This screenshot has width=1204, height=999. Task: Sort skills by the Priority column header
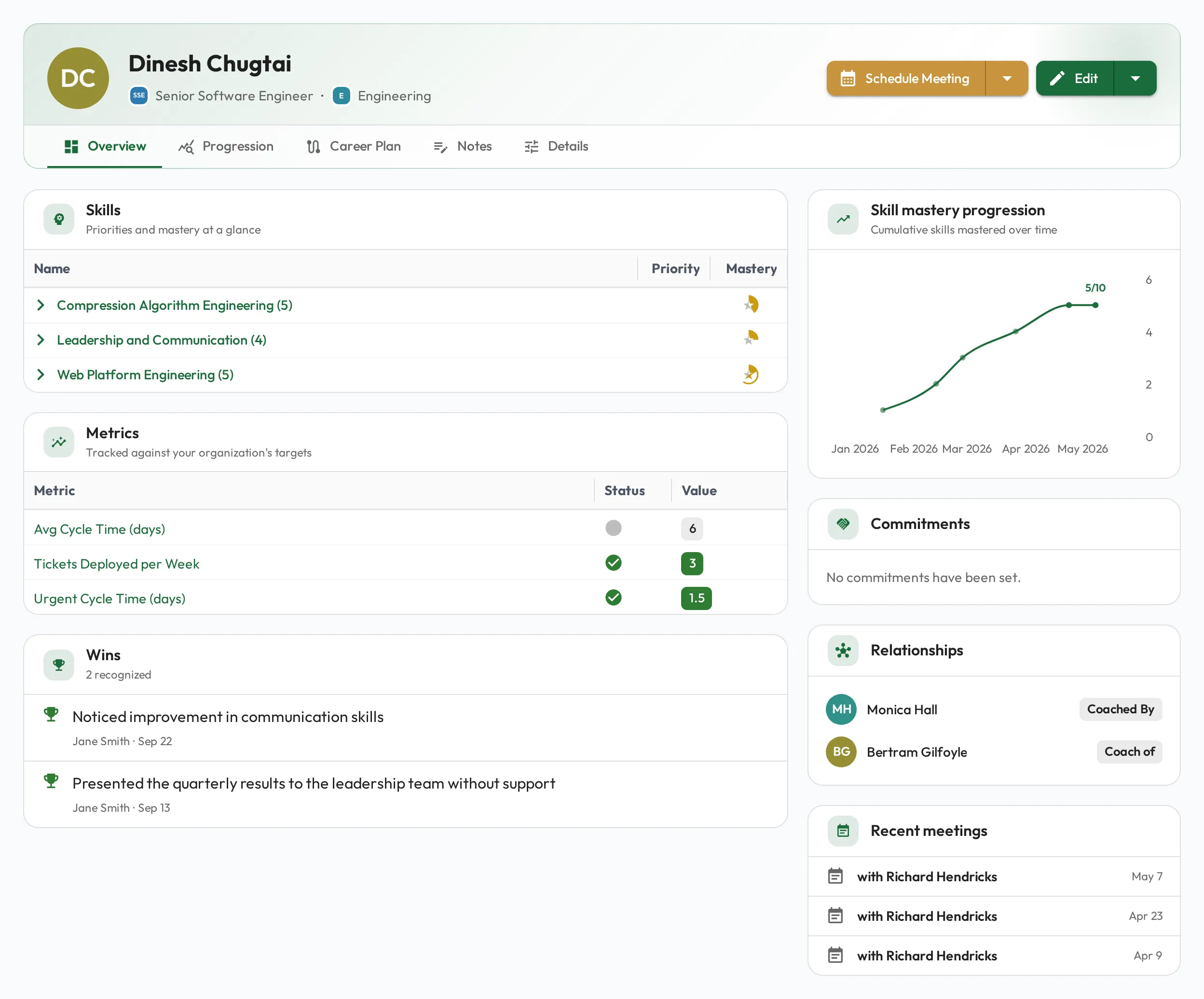pos(675,269)
